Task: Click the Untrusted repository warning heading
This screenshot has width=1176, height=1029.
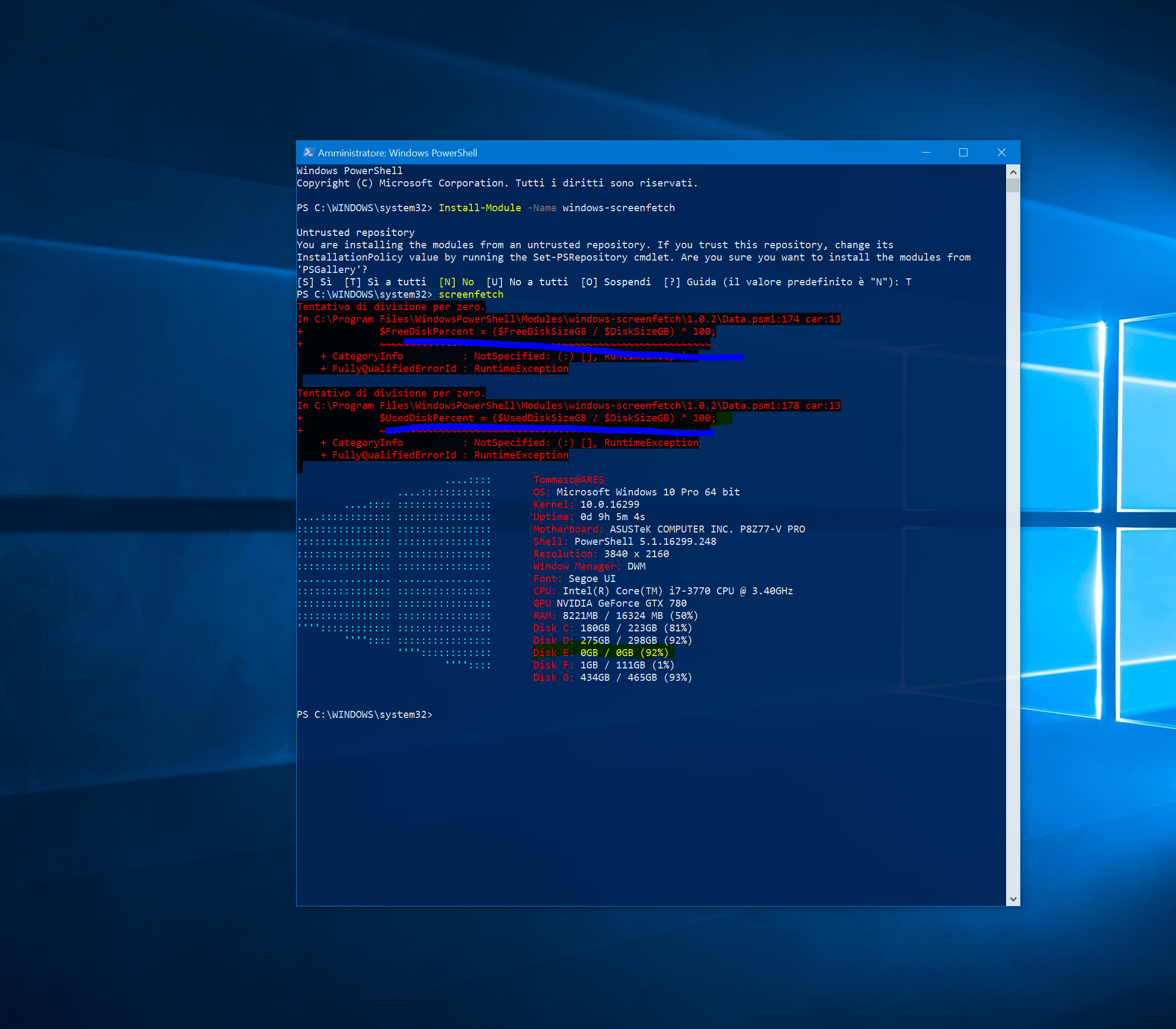Action: 355,232
